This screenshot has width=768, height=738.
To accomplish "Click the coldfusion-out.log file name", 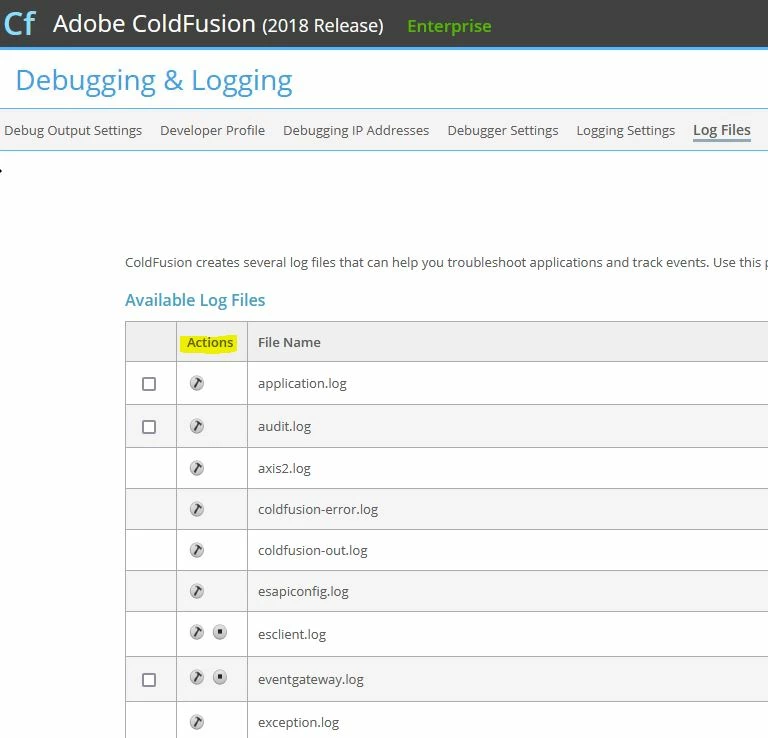I will [312, 550].
